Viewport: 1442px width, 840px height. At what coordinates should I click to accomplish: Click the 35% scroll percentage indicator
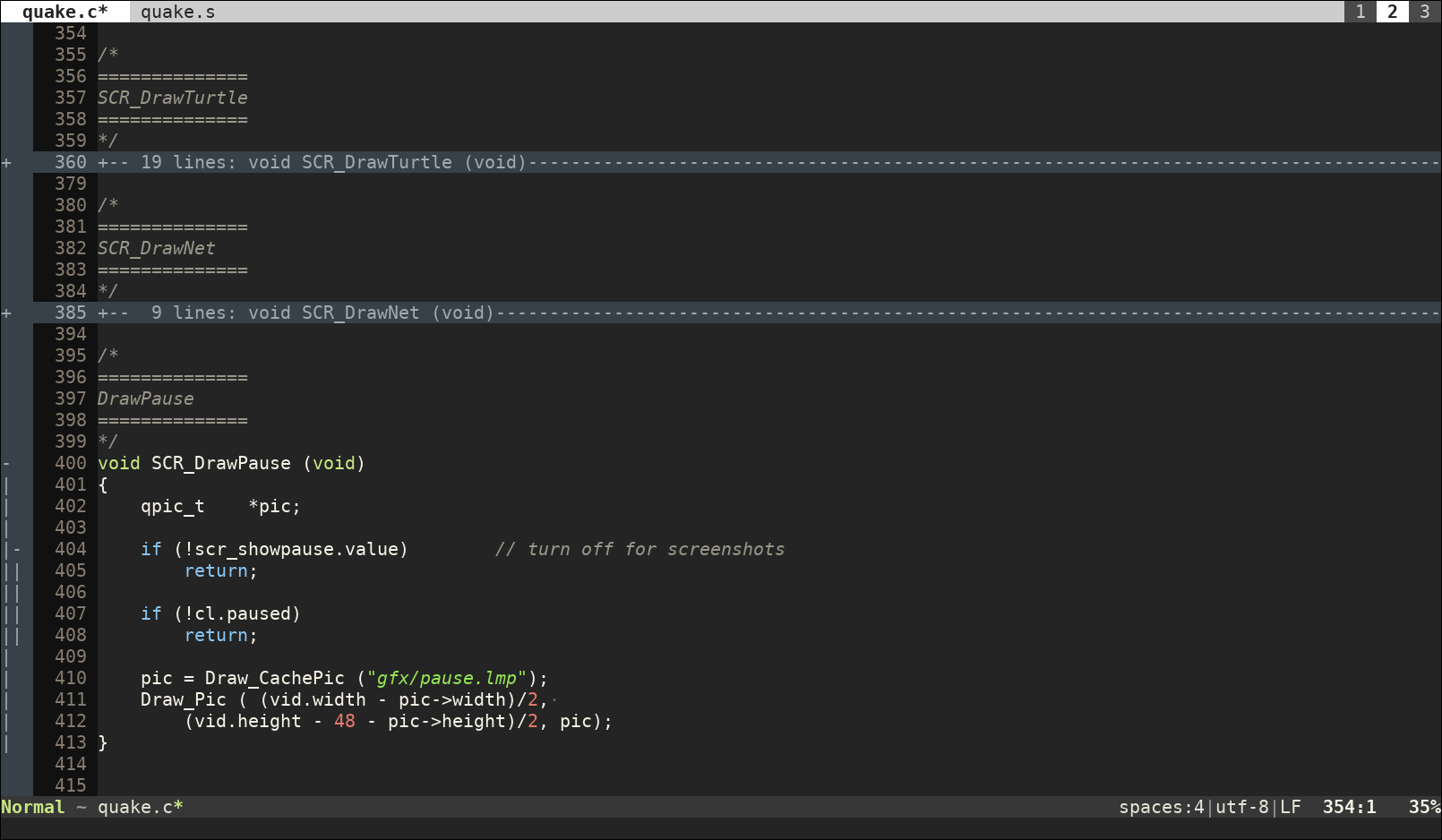(1425, 807)
